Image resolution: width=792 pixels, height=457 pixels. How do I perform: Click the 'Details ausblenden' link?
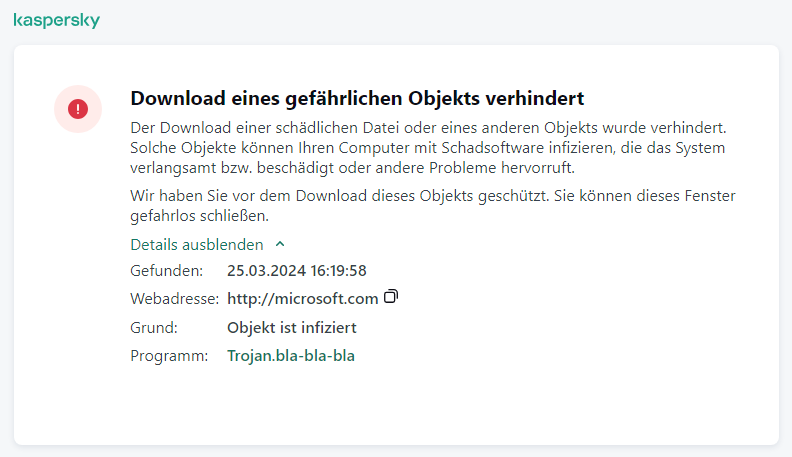(x=197, y=244)
